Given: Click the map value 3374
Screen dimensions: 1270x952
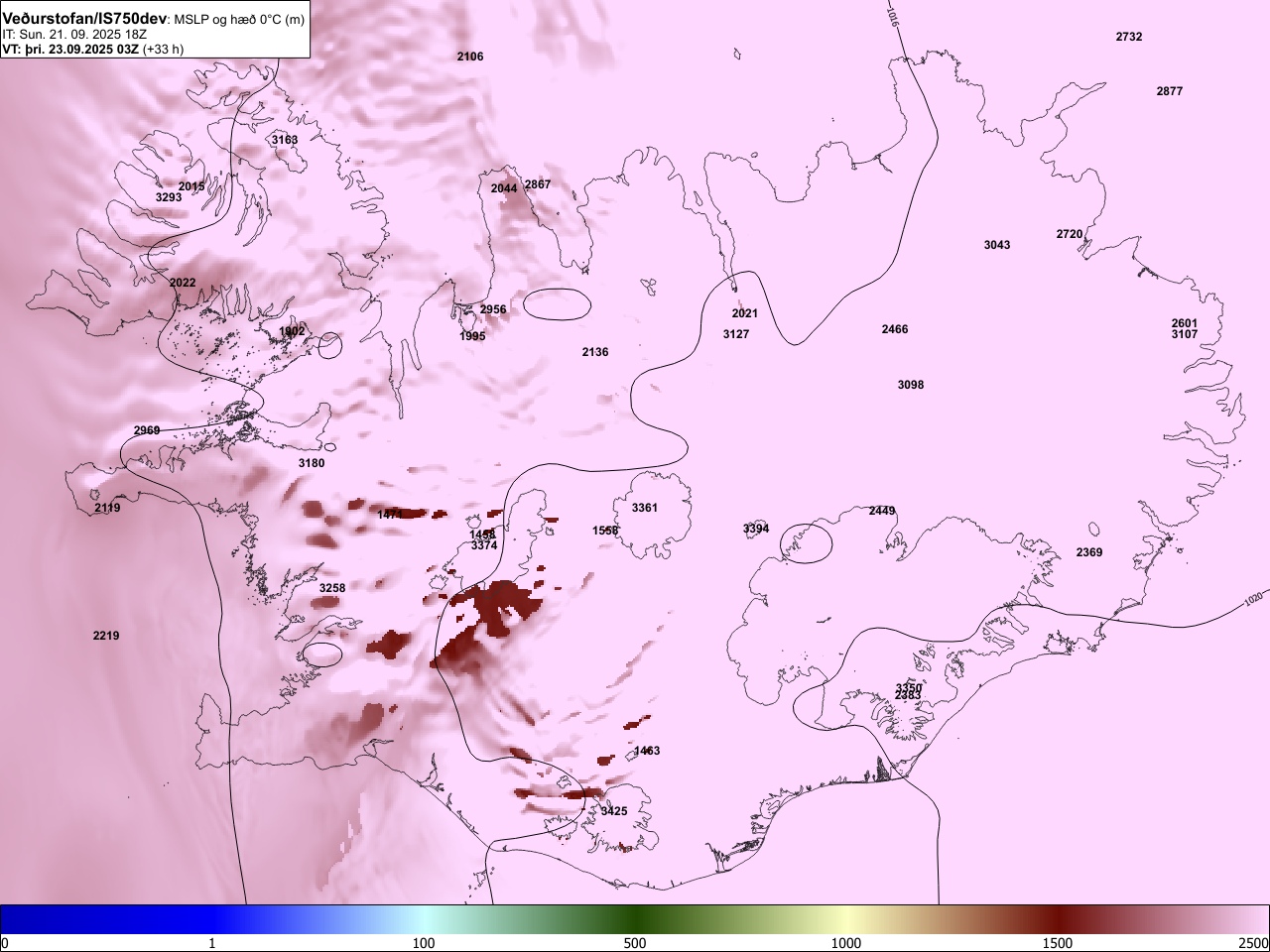Looking at the screenshot, I should [484, 545].
